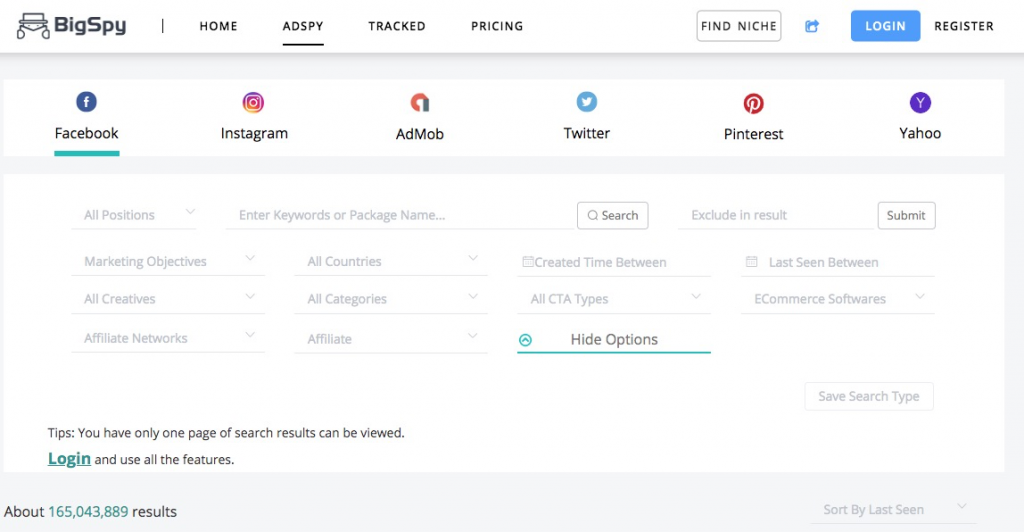This screenshot has width=1024, height=532.
Task: Click the Last Seen Between date field
Action: (x=838, y=262)
